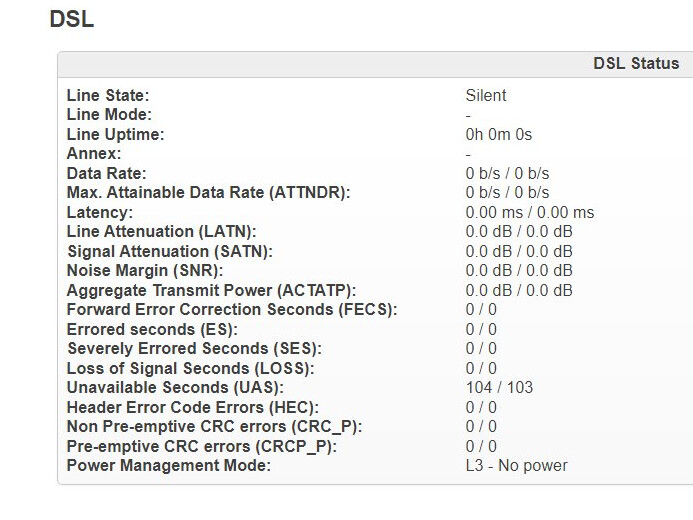Click the Silent line state value
693x520 pixels.
(486, 95)
